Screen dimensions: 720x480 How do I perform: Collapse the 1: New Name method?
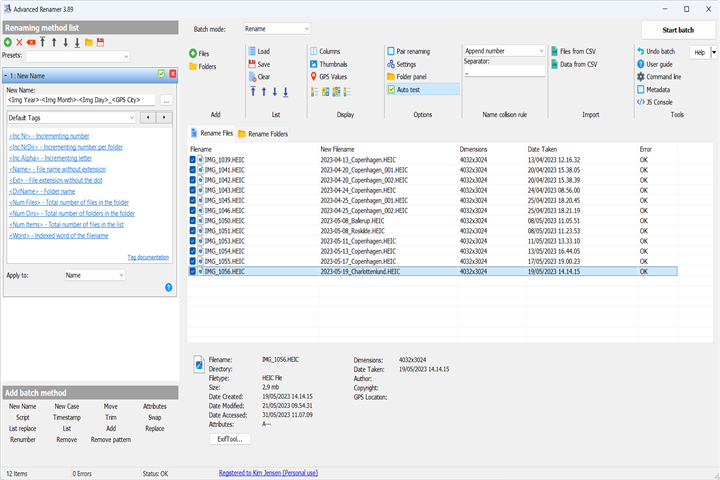click(6, 76)
